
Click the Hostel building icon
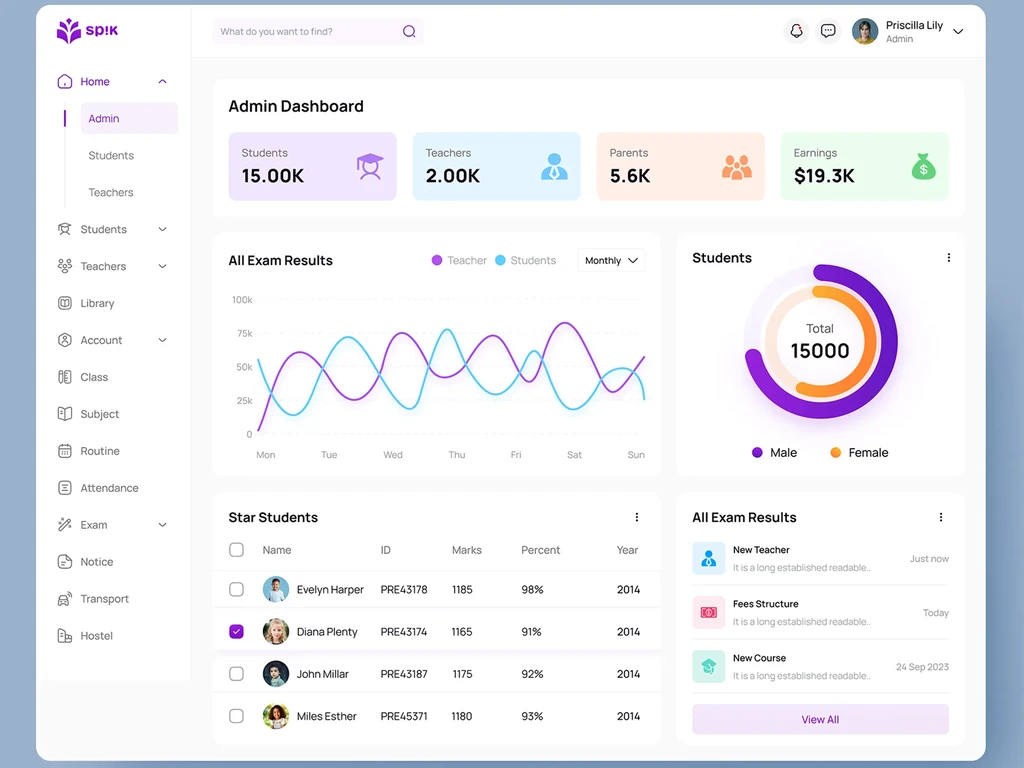[x=65, y=635]
